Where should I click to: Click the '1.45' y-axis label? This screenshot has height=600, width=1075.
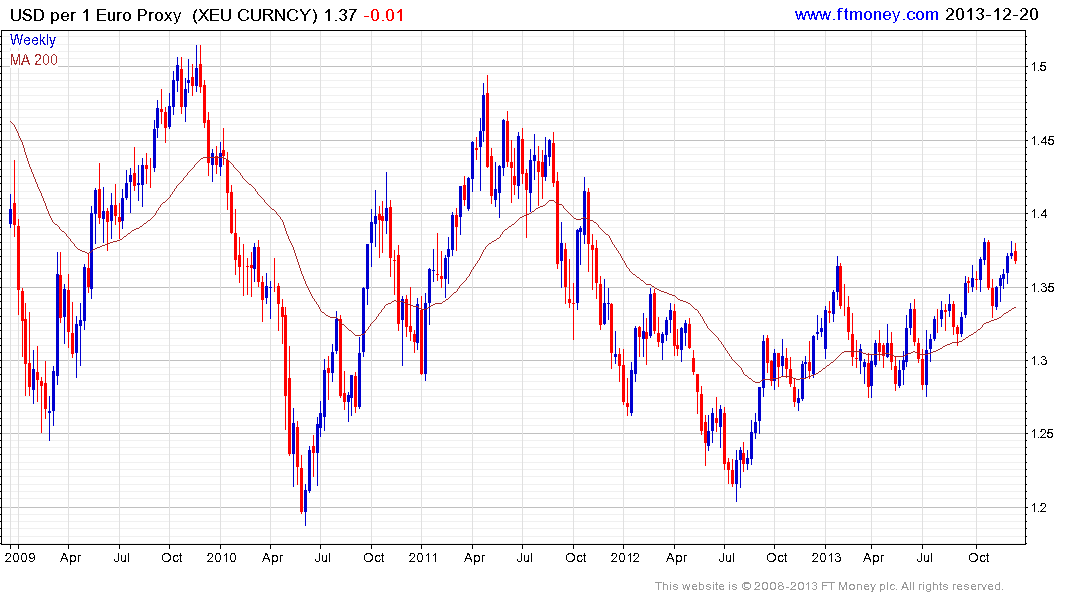point(1042,141)
